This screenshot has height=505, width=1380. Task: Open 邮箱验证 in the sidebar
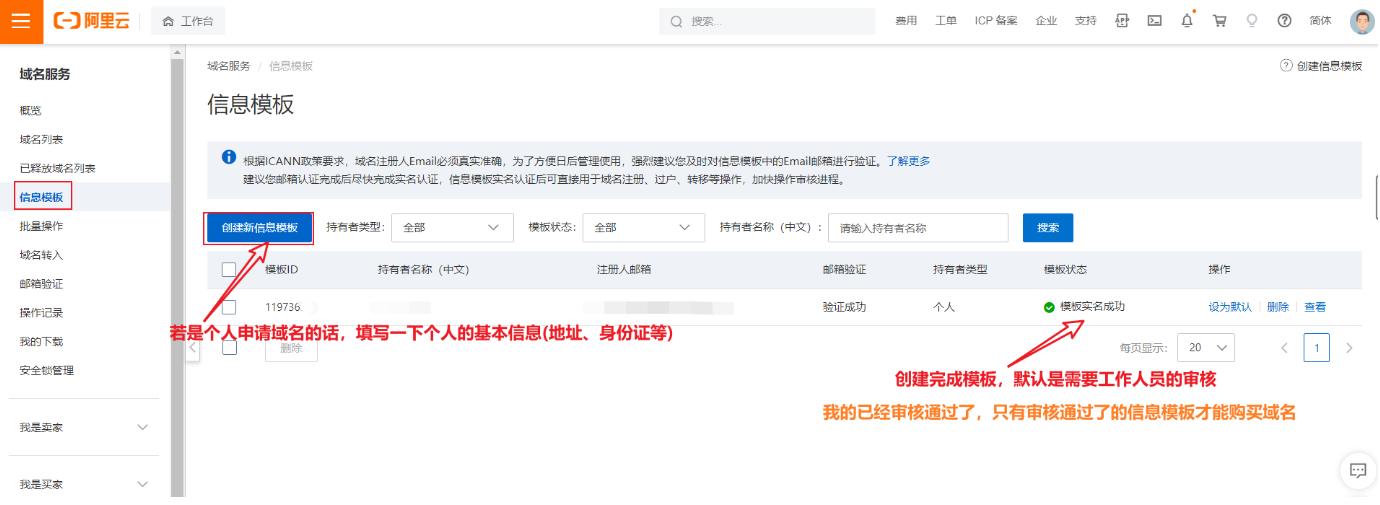[x=41, y=284]
